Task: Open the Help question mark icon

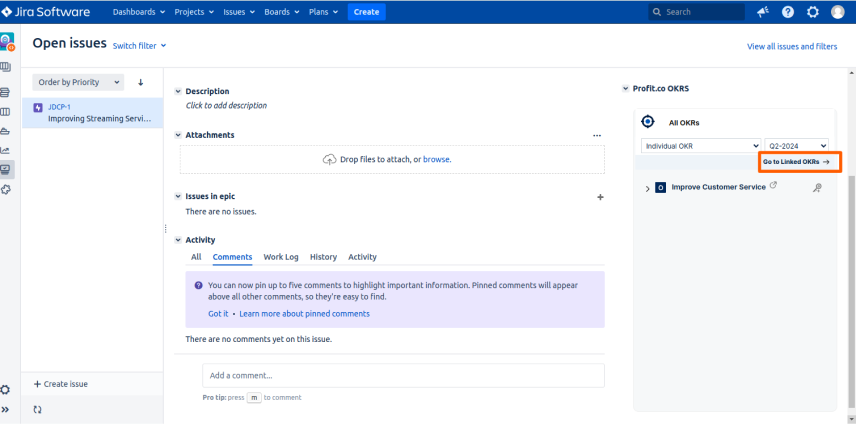Action: click(788, 12)
